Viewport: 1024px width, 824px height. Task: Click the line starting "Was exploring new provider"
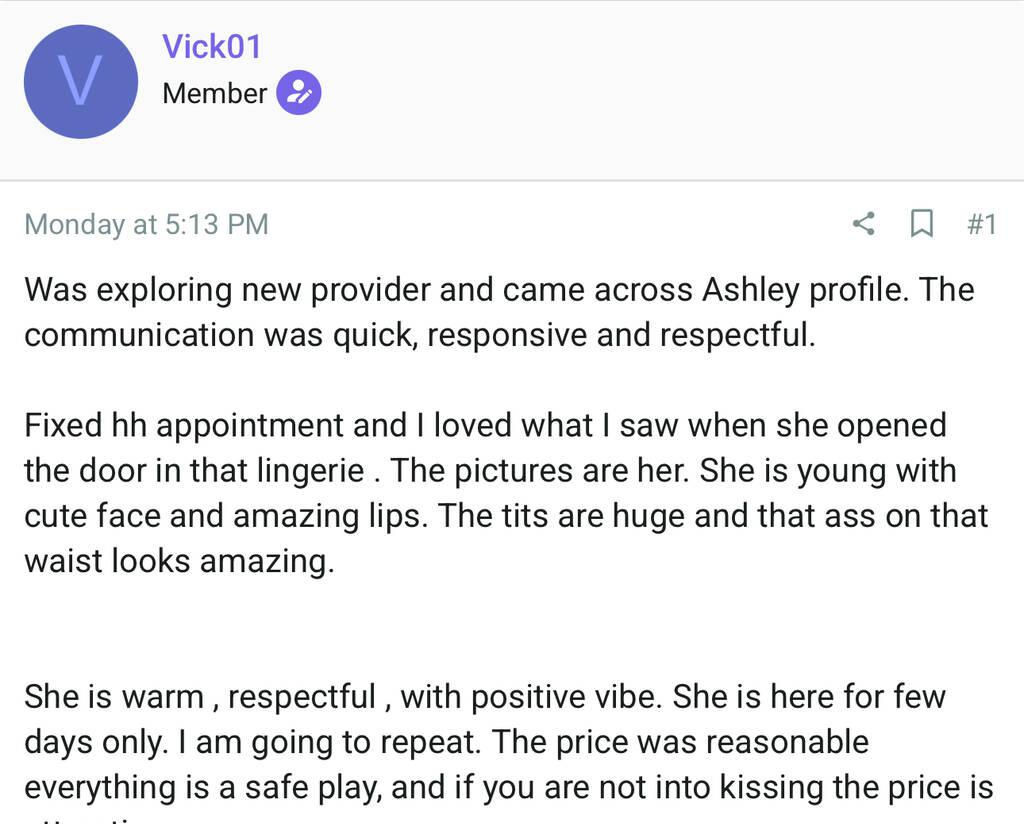(498, 290)
